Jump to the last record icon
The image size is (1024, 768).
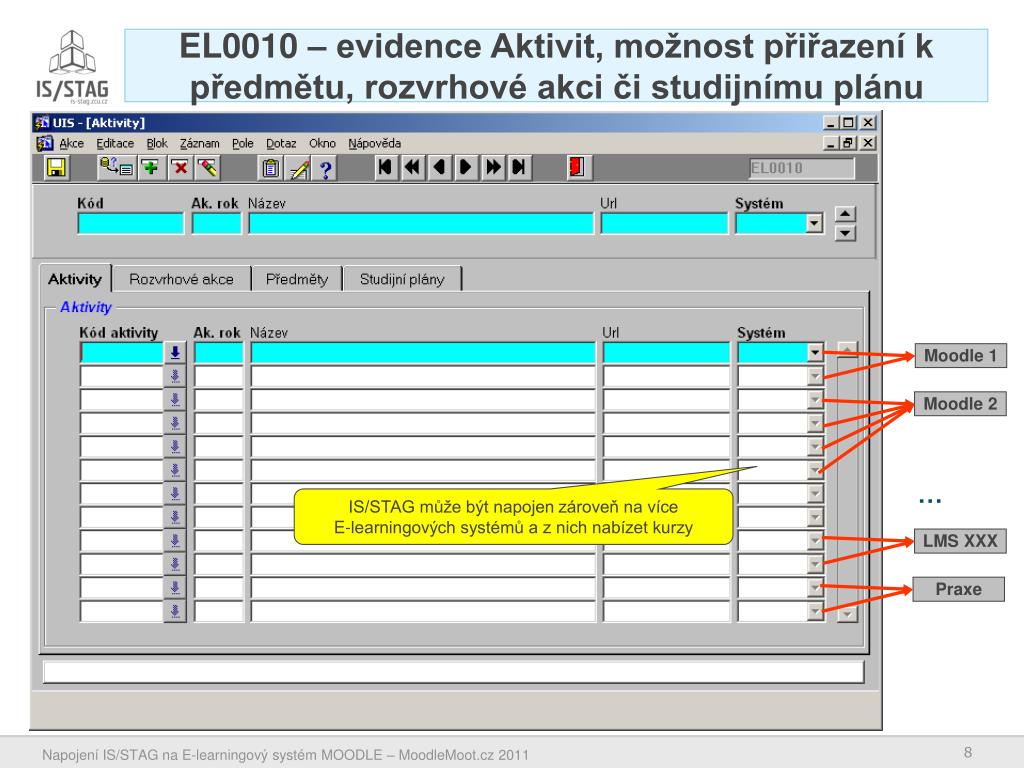point(519,167)
